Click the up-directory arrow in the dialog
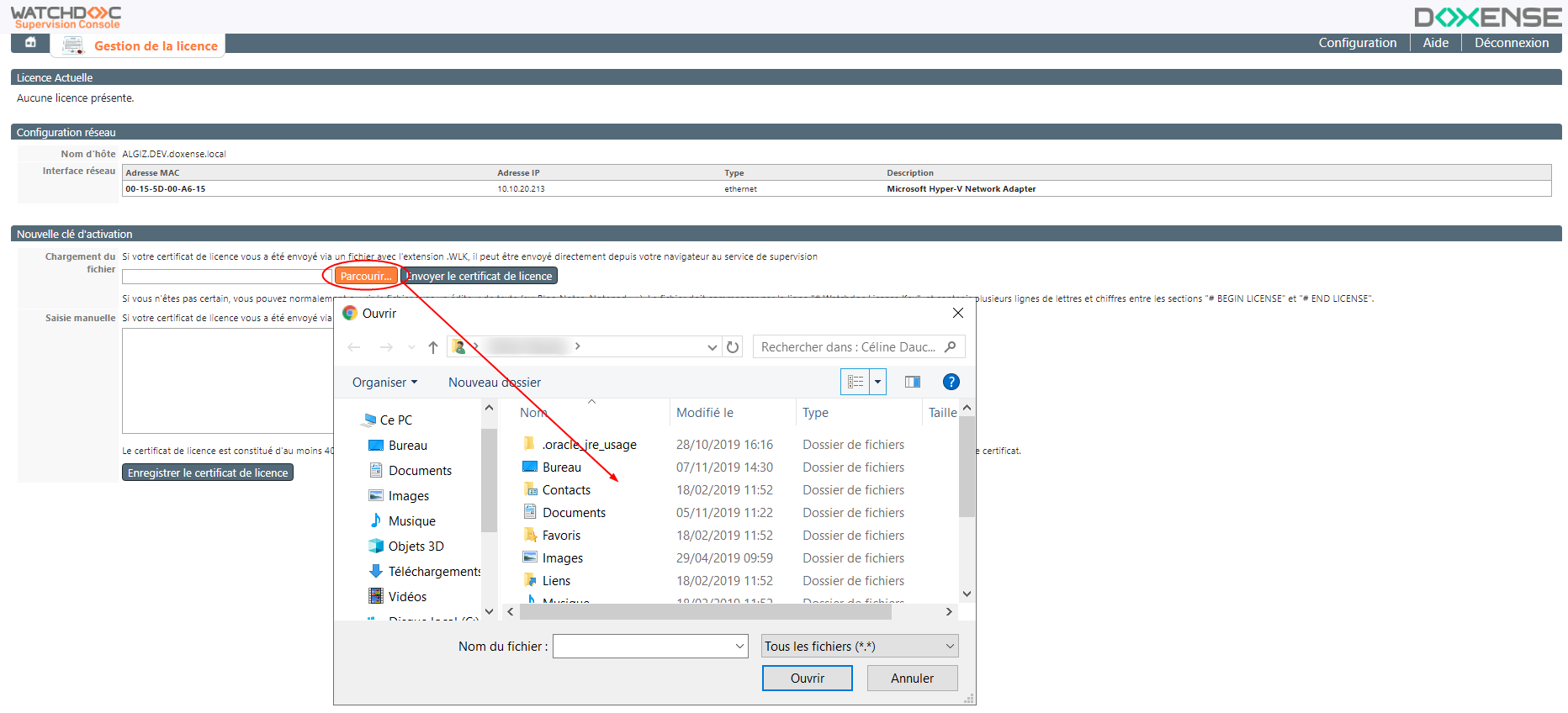Viewport: 1568px width, 713px height. pos(433,347)
